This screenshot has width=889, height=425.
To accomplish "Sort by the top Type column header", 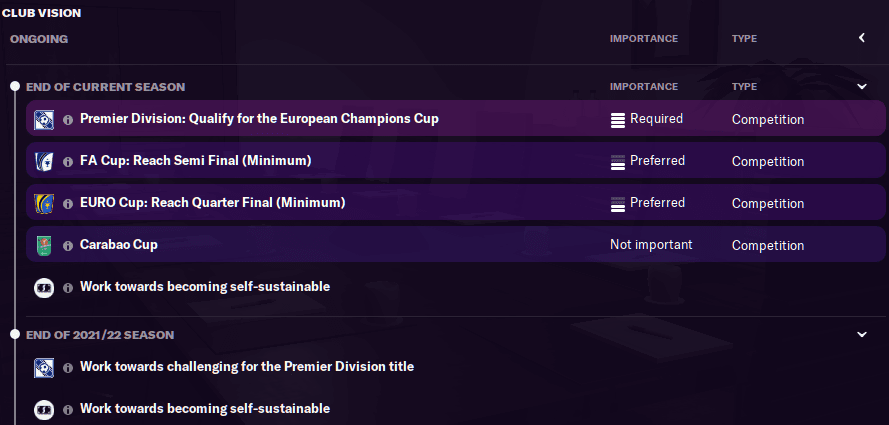I will pos(744,39).
